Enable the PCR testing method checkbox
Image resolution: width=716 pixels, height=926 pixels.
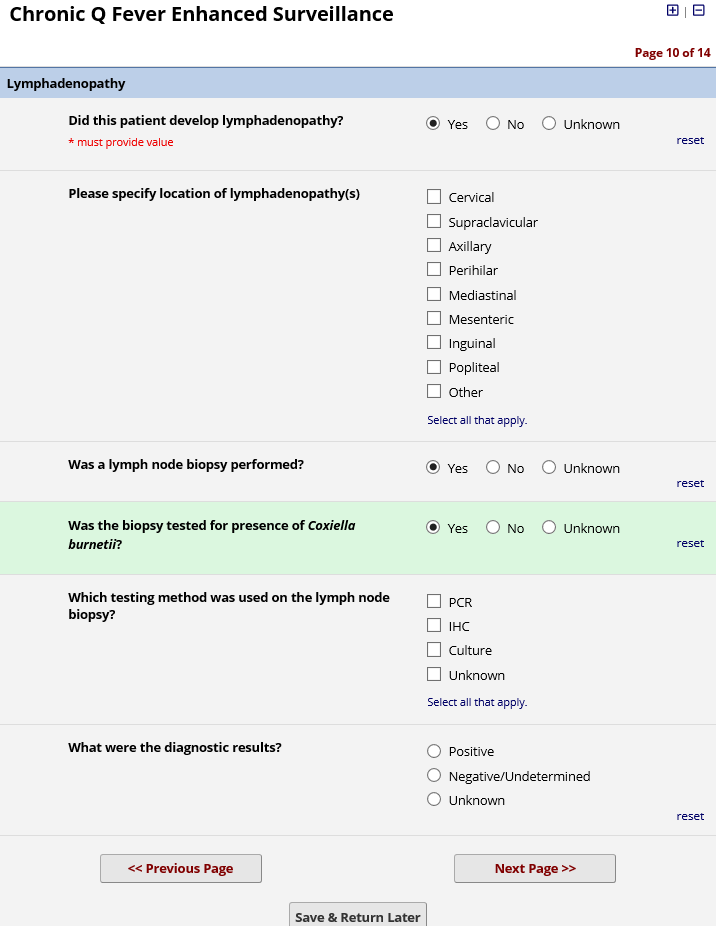[434, 601]
